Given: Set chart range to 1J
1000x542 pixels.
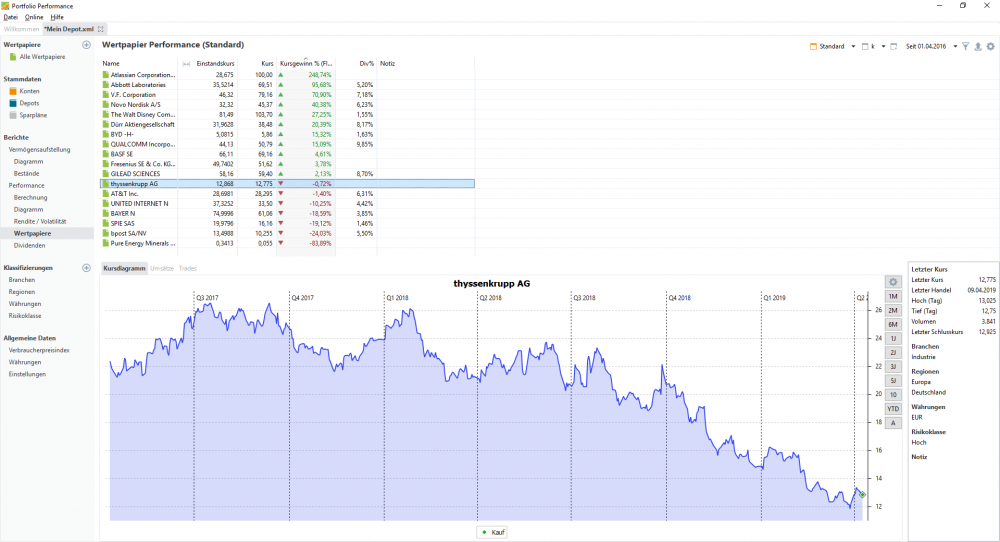Looking at the screenshot, I should (x=893, y=339).
